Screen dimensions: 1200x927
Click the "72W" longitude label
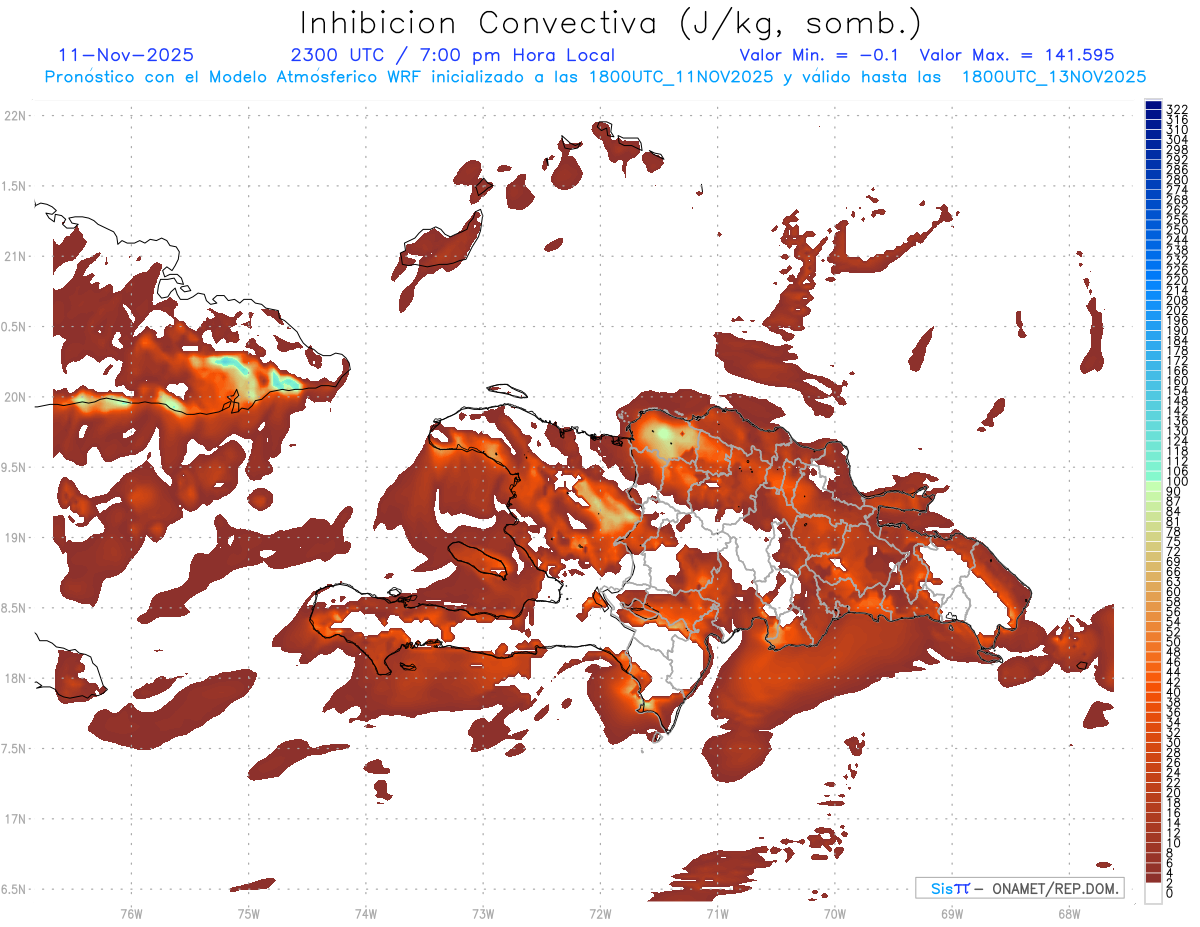pos(600,912)
